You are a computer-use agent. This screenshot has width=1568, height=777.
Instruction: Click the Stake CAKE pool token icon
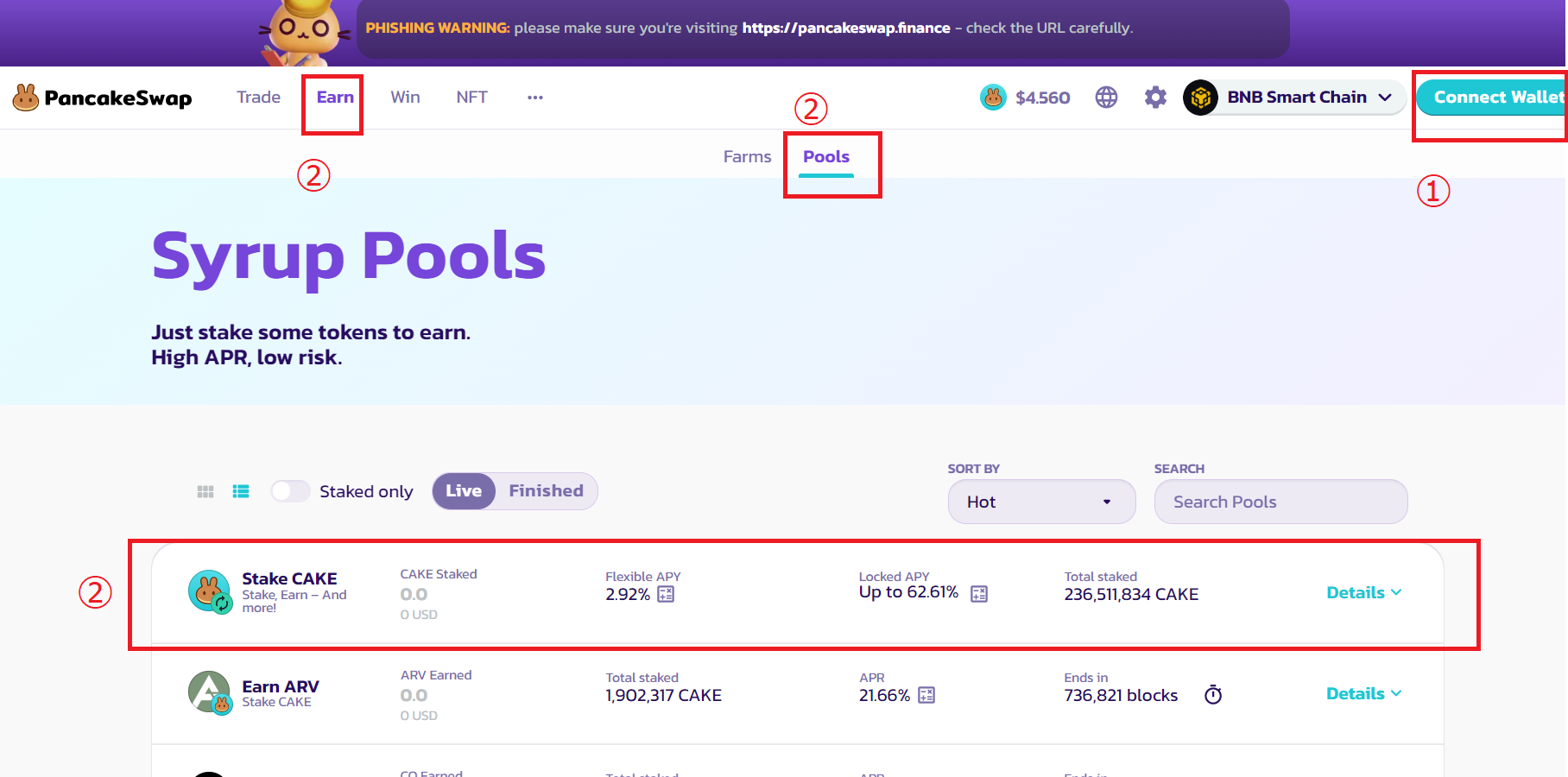210,592
